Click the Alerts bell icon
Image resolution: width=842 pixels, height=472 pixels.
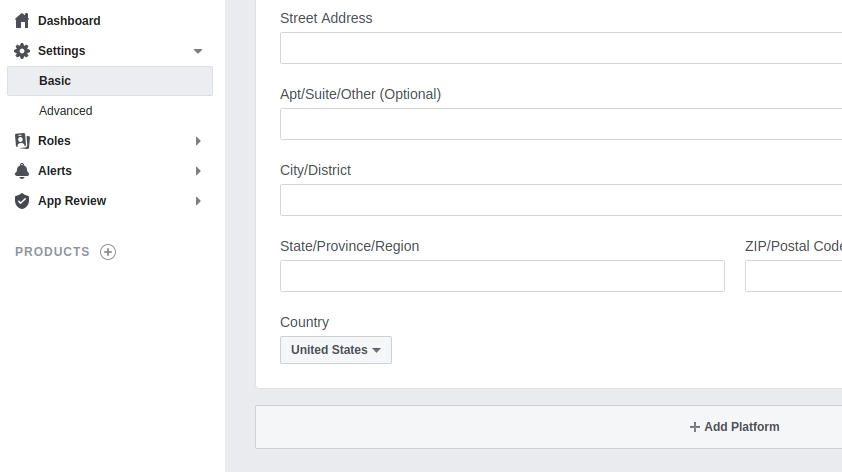[22, 171]
